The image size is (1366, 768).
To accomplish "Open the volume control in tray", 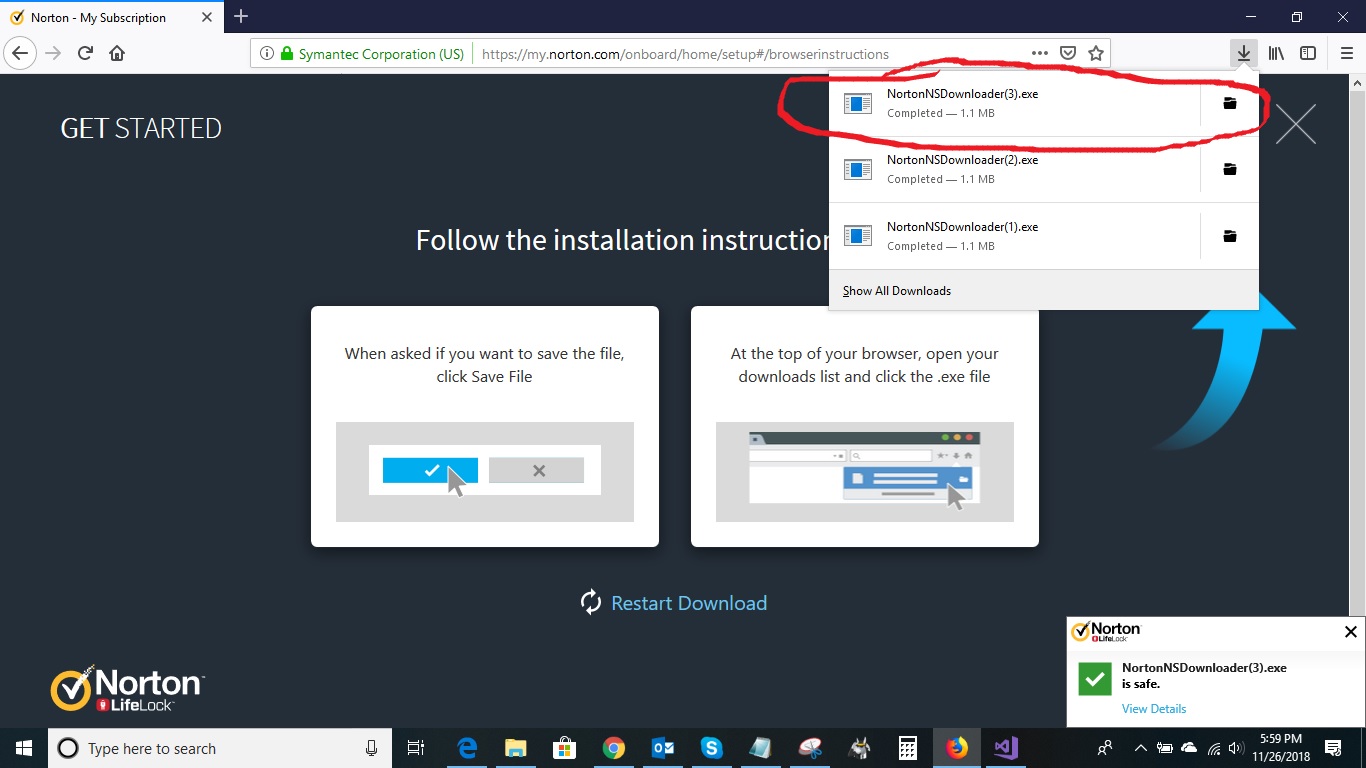I will click(1237, 748).
